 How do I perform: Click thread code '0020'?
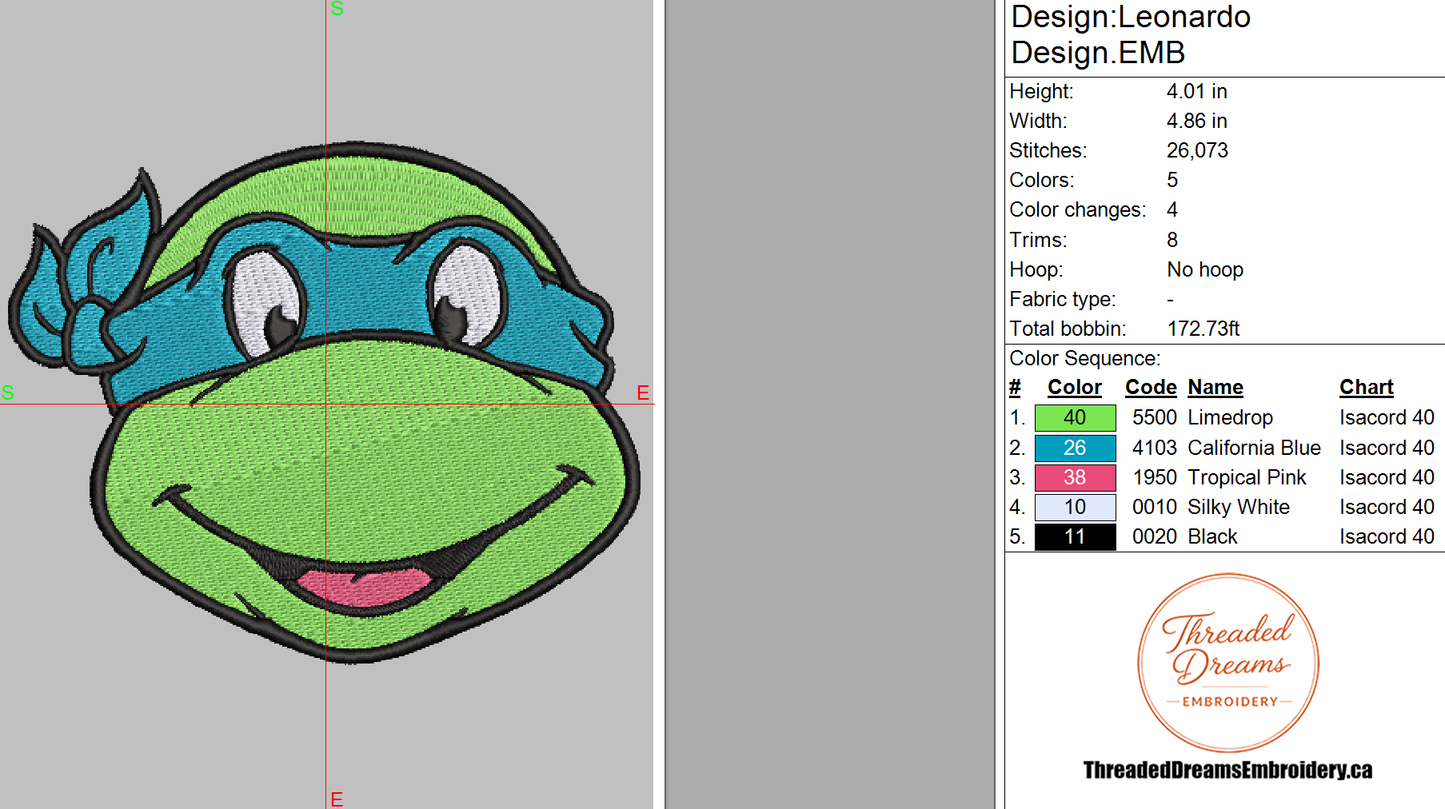[x=1154, y=537]
